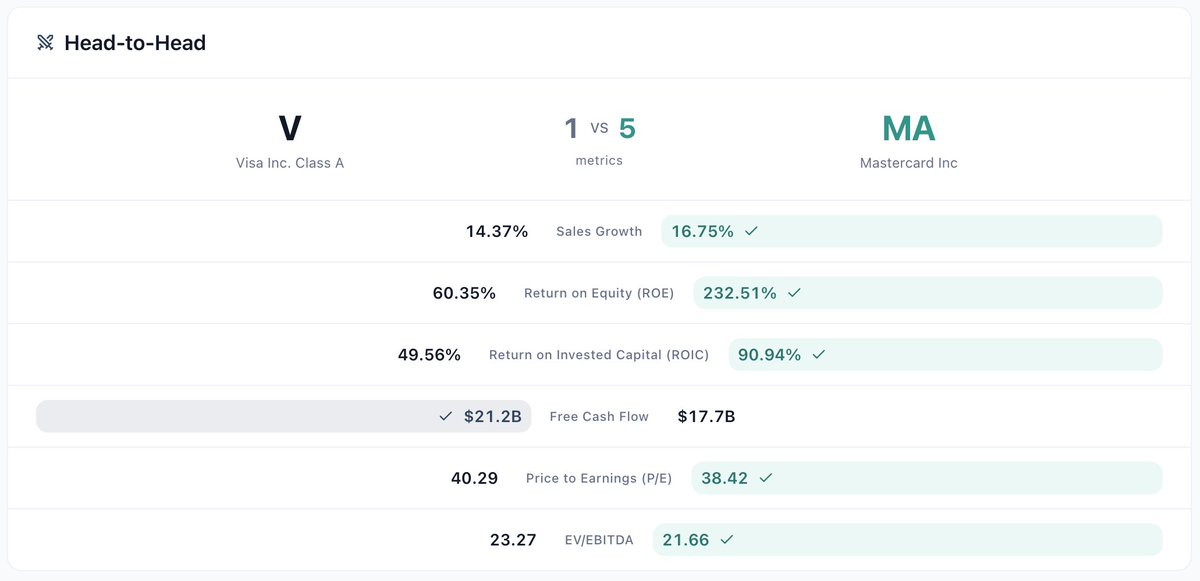Click Visa's 23.27 EV/EBITDA value
1200x581 pixels.
click(x=513, y=540)
